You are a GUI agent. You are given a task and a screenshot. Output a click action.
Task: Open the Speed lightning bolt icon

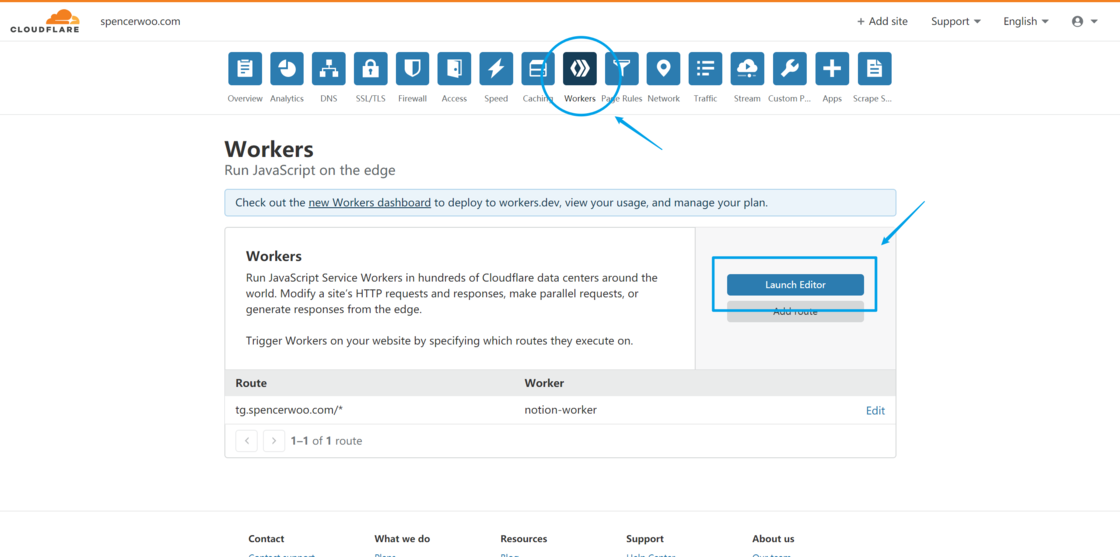coord(496,69)
